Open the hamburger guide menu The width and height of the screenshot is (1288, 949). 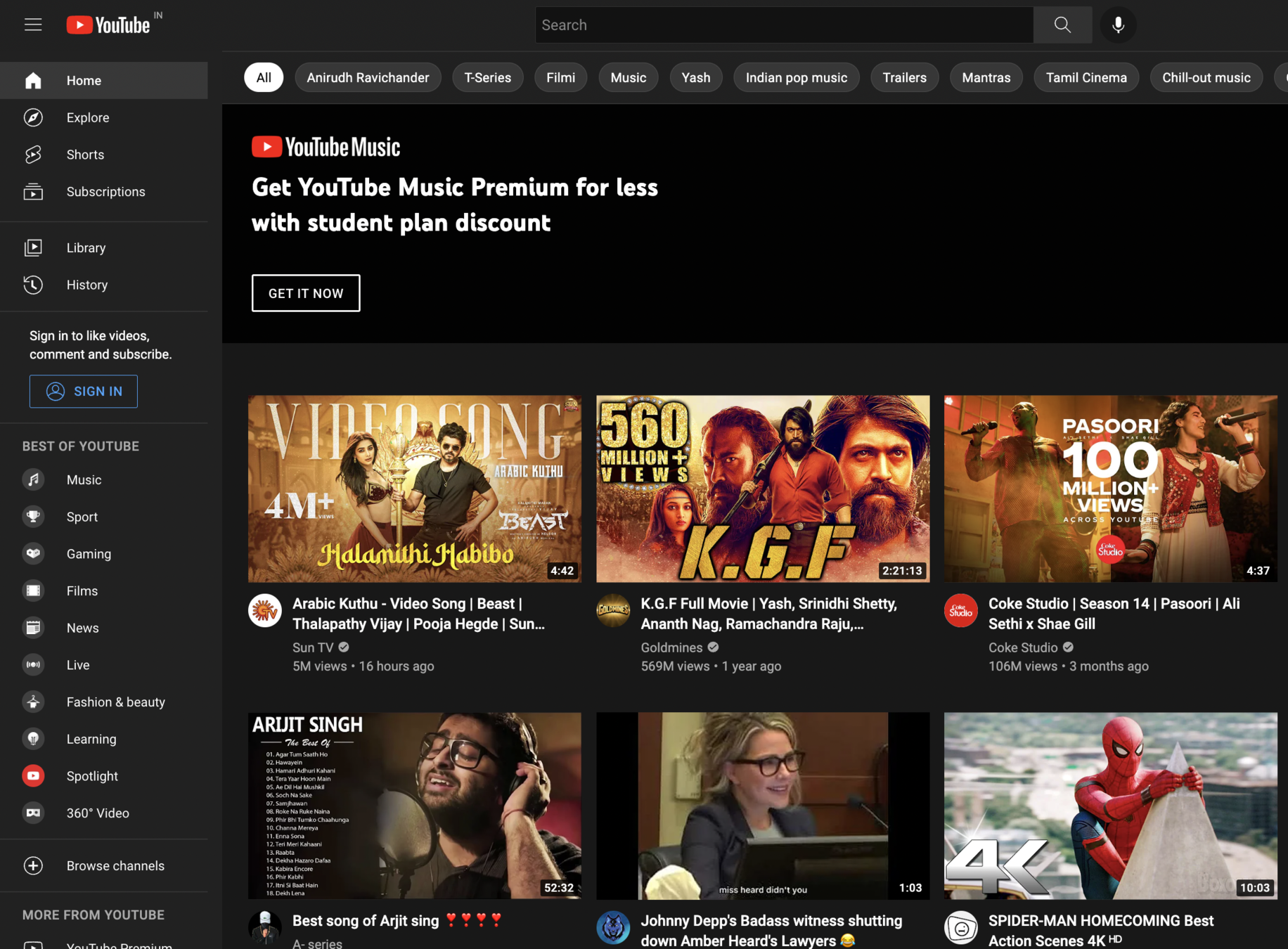[x=33, y=25]
